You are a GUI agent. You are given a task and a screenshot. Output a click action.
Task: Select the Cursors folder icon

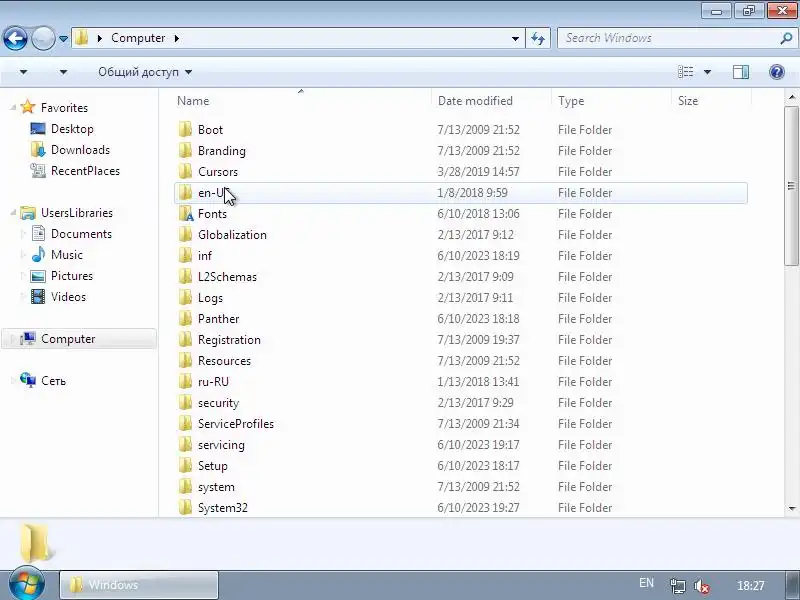pyautogui.click(x=185, y=171)
